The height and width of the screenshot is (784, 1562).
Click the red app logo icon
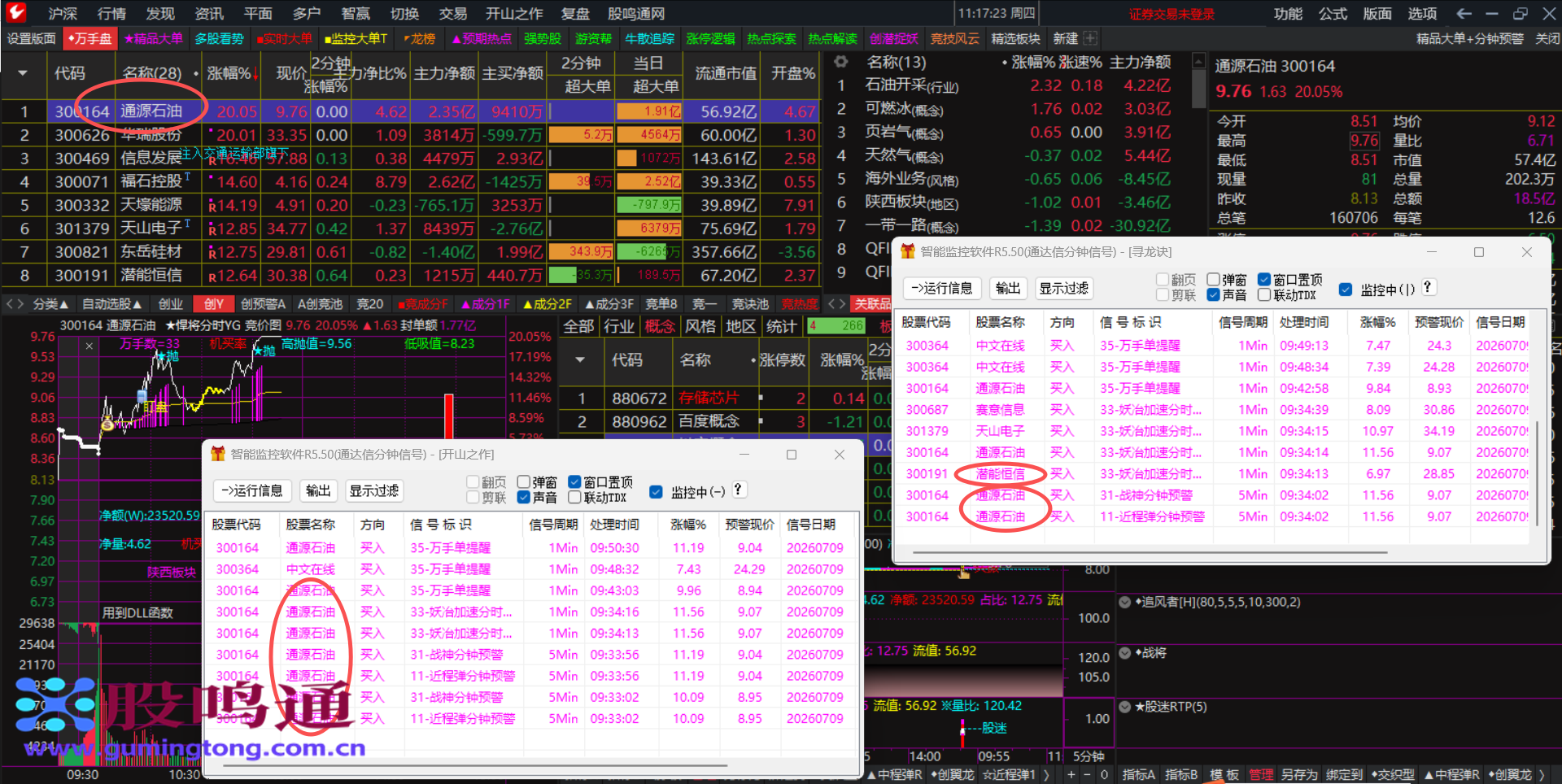click(x=16, y=13)
